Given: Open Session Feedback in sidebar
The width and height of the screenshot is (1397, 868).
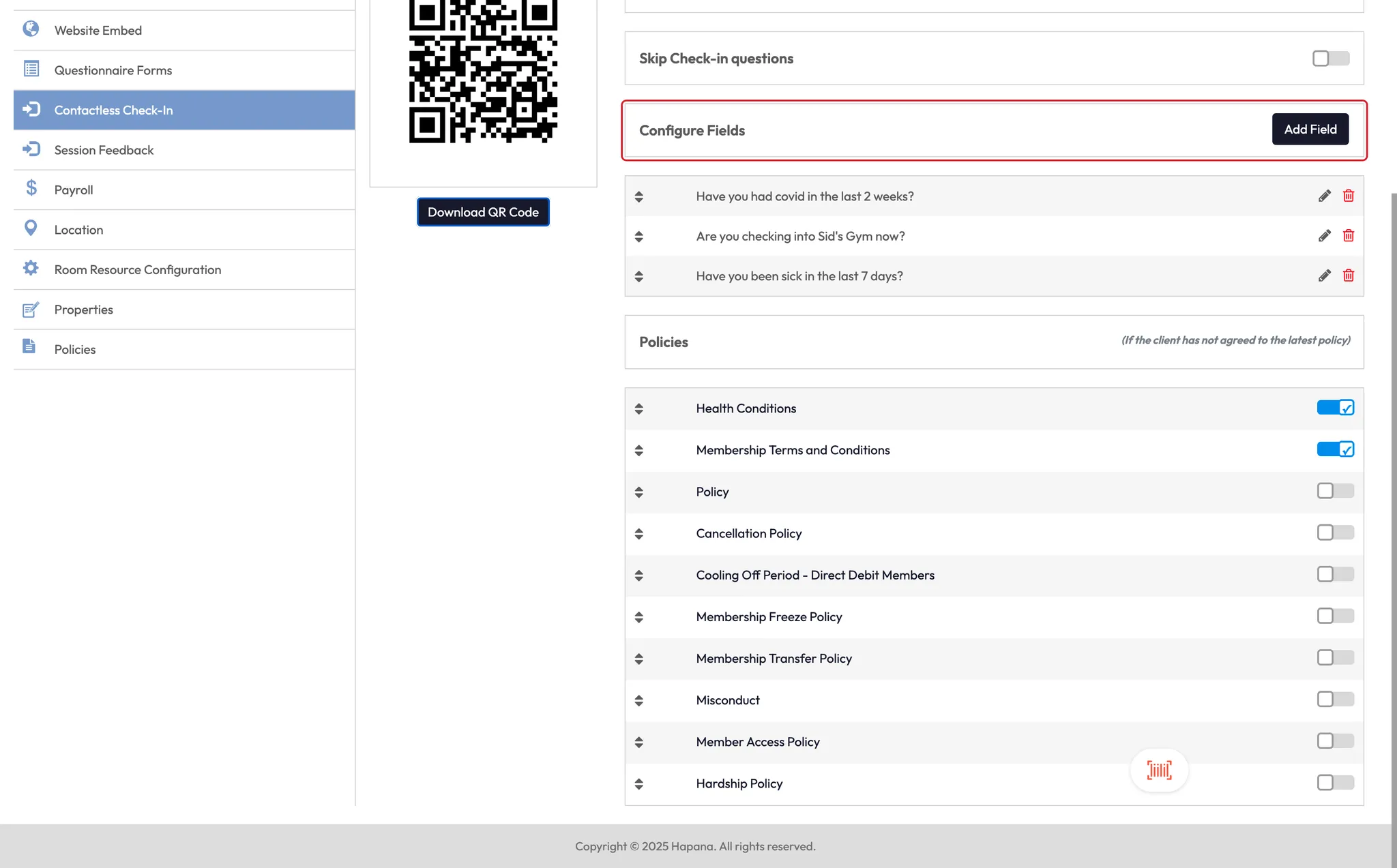Looking at the screenshot, I should 104,150.
